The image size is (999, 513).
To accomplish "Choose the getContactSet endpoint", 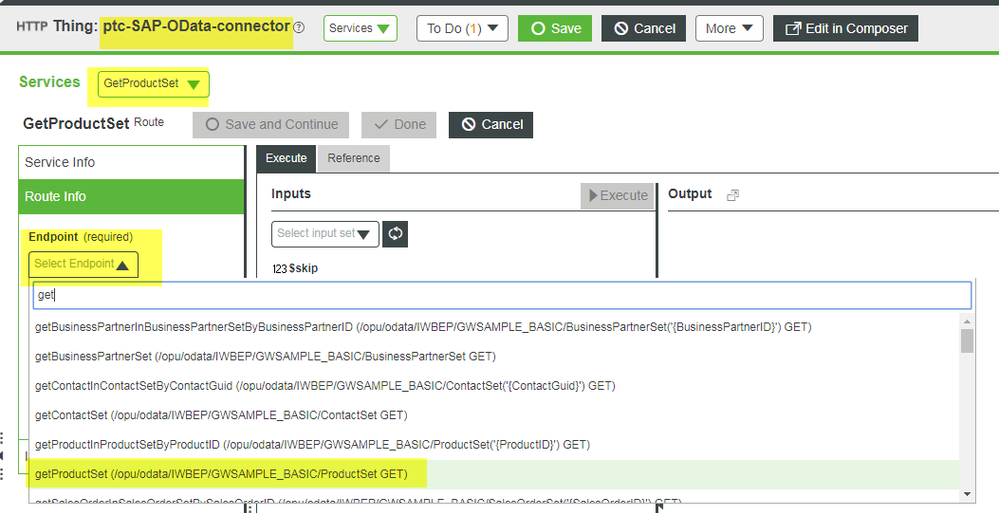I will tap(494, 415).
